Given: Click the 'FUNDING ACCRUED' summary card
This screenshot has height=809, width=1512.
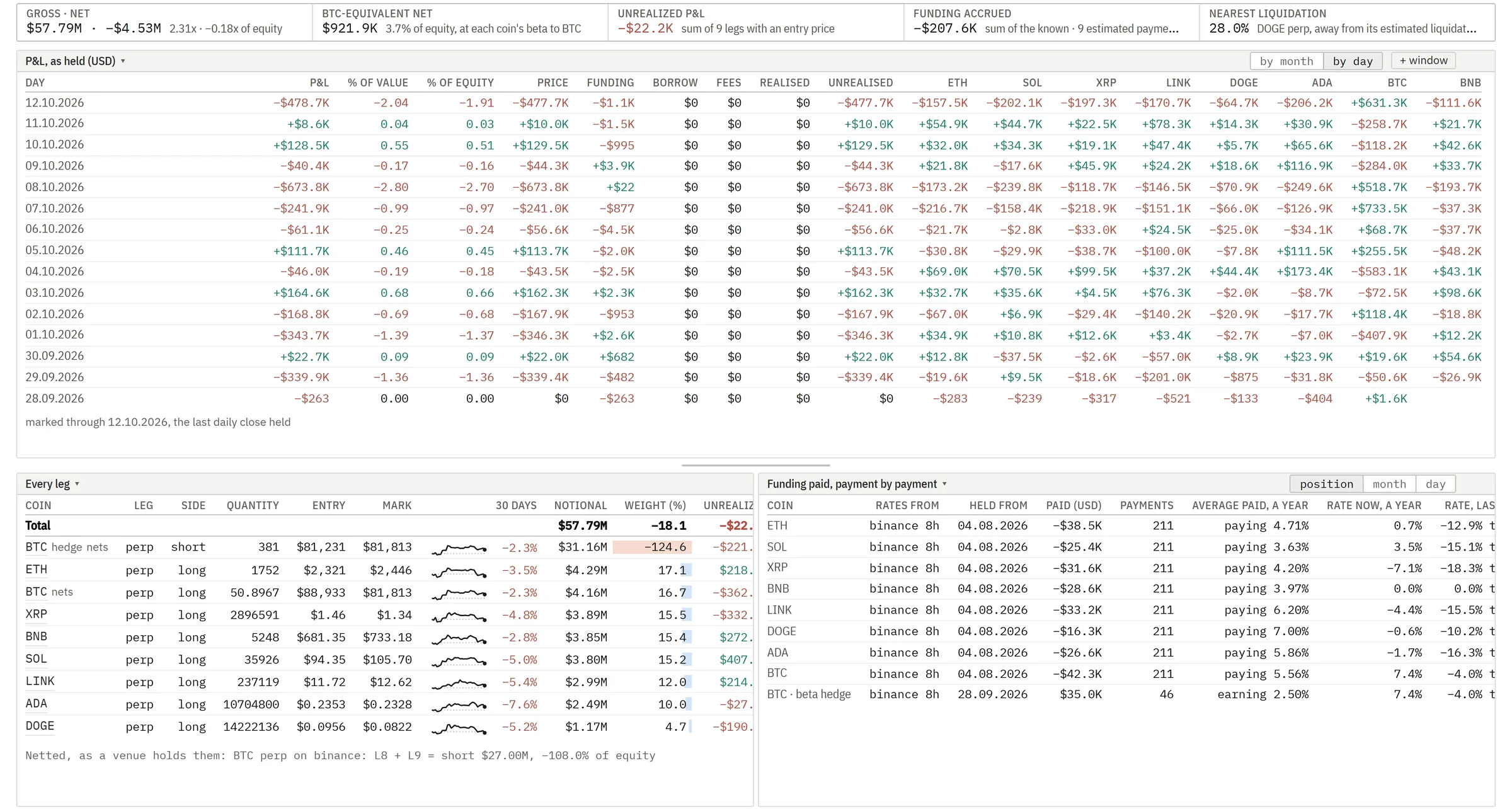Looking at the screenshot, I should pyautogui.click(x=1051, y=22).
